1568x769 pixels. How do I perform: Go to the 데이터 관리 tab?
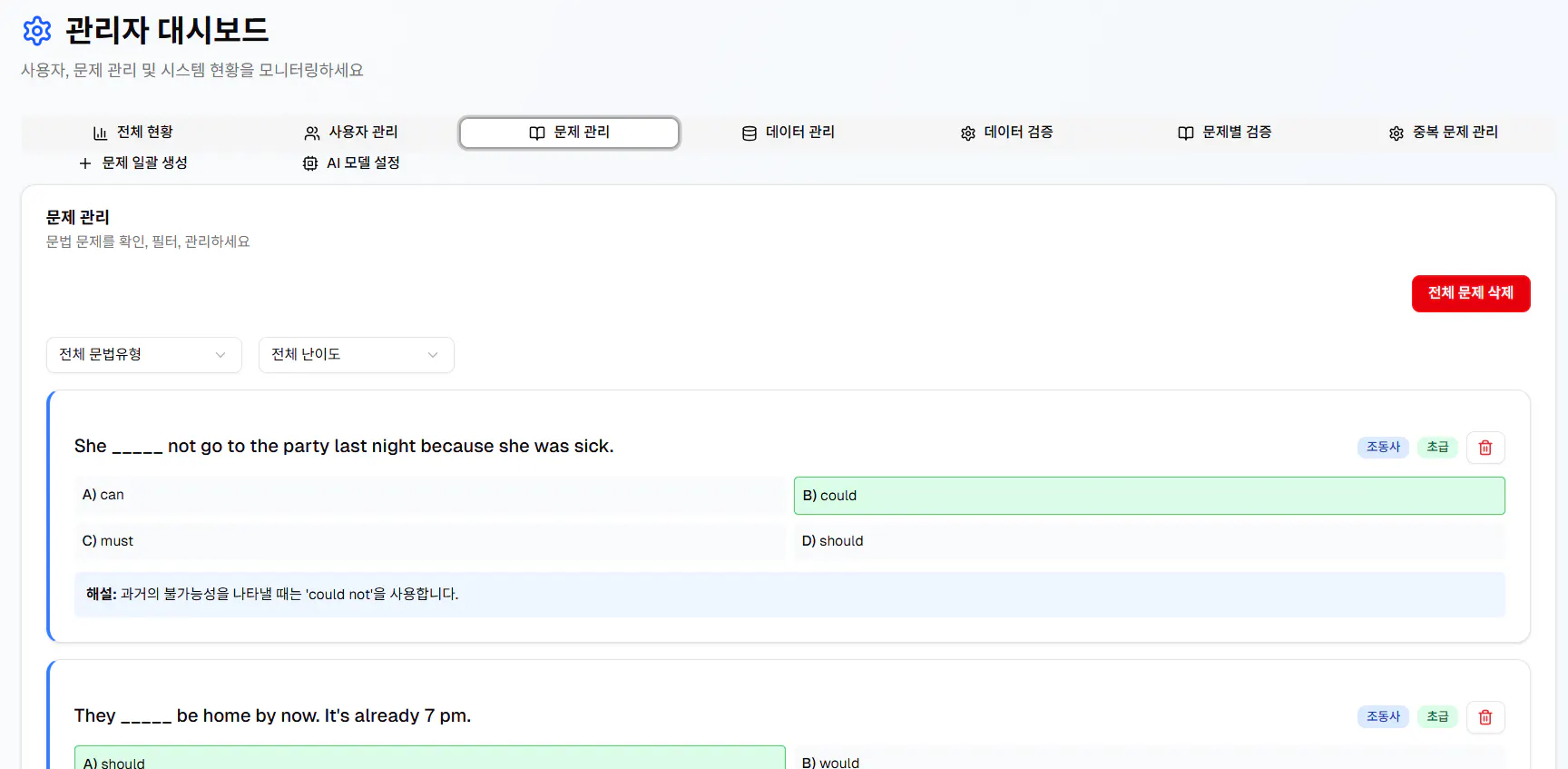pos(789,133)
